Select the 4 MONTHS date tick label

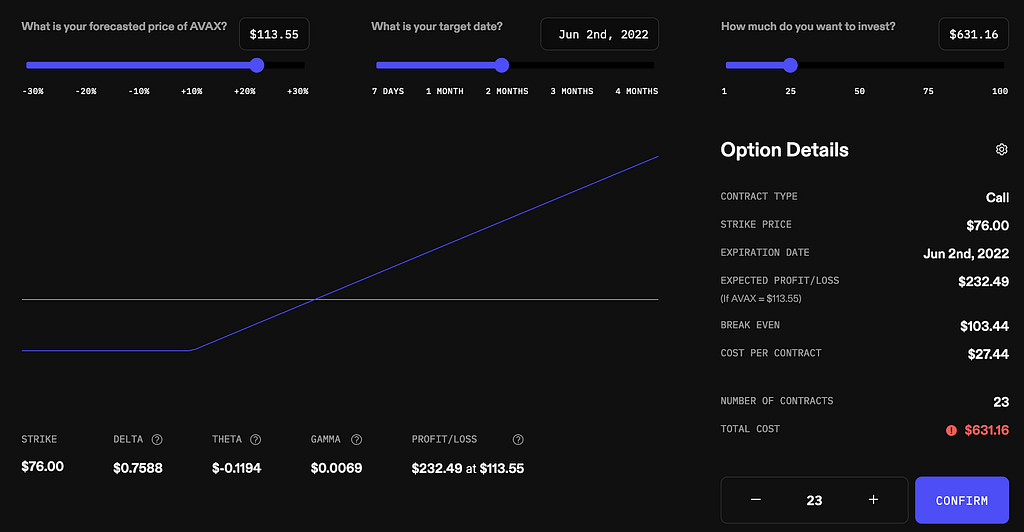click(x=637, y=91)
